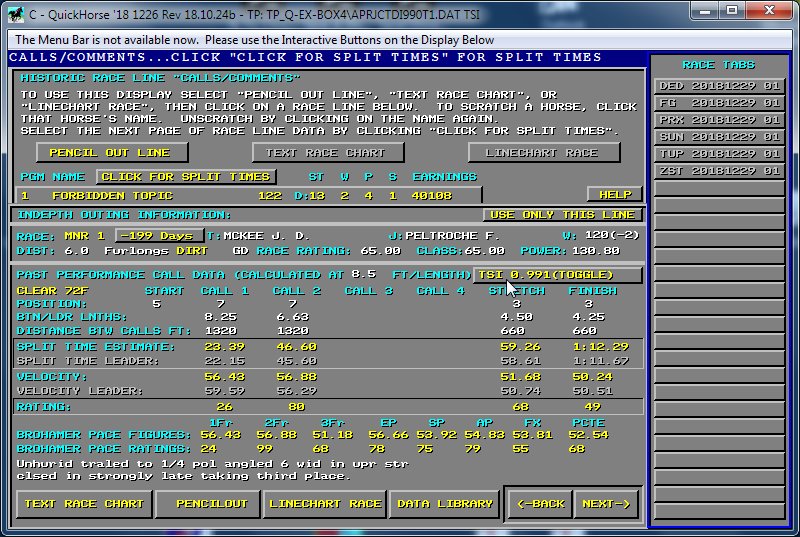This screenshot has height=537, width=800.
Task: Click the Call 2 velocity 56.88
Action: coord(296,377)
